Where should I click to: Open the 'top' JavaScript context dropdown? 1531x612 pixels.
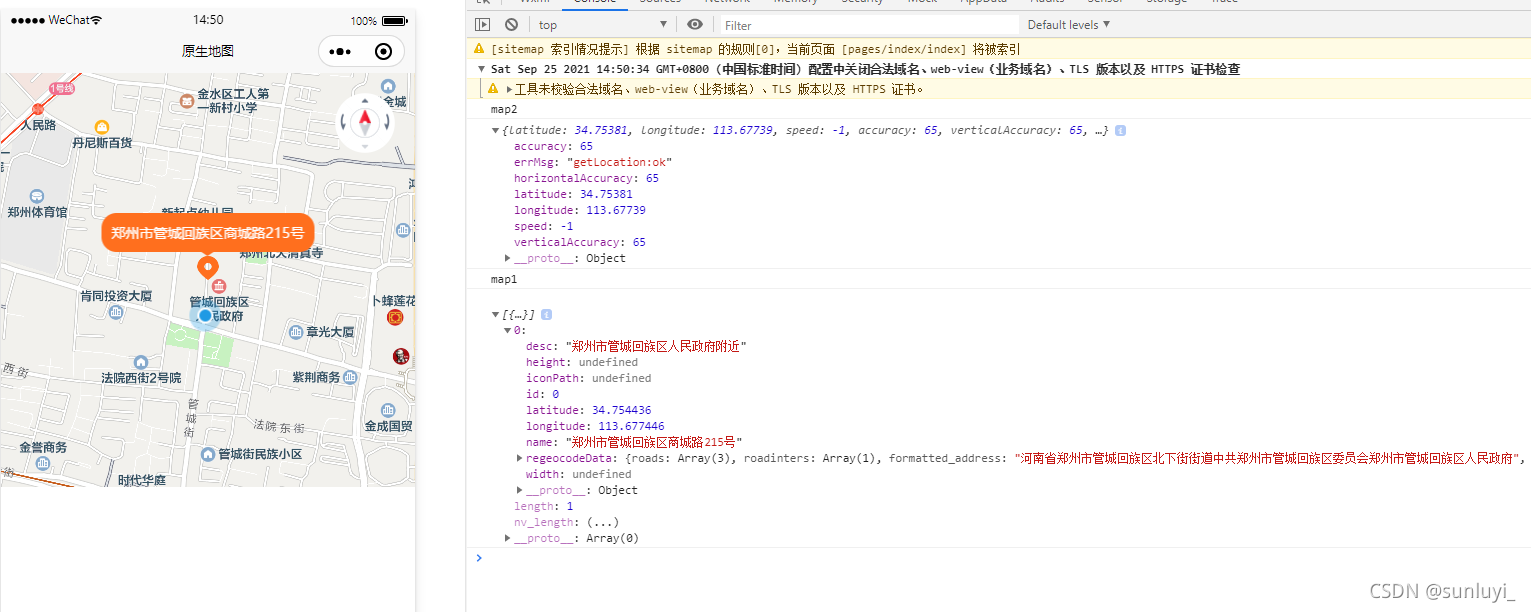tap(602, 24)
